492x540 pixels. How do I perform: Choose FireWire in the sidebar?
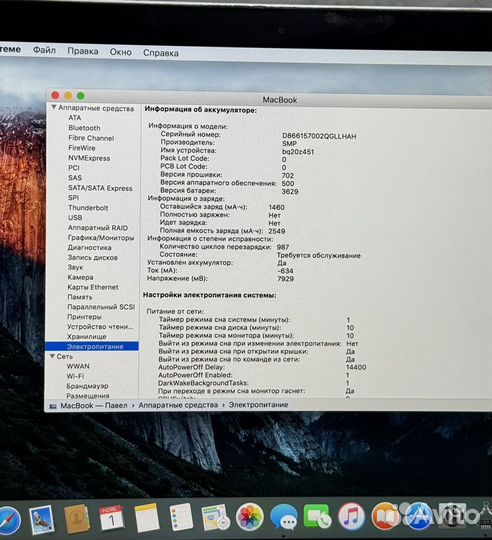click(82, 148)
